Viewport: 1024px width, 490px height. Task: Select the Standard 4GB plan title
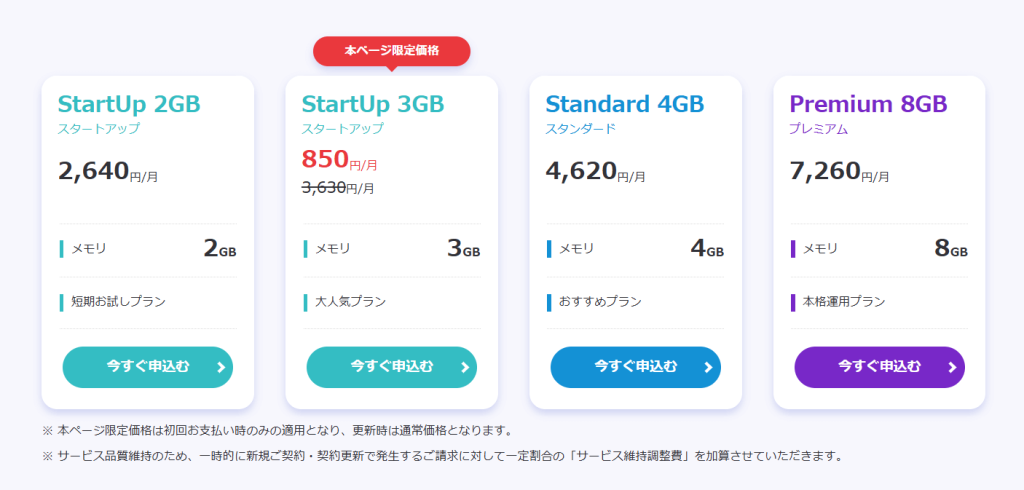click(625, 104)
